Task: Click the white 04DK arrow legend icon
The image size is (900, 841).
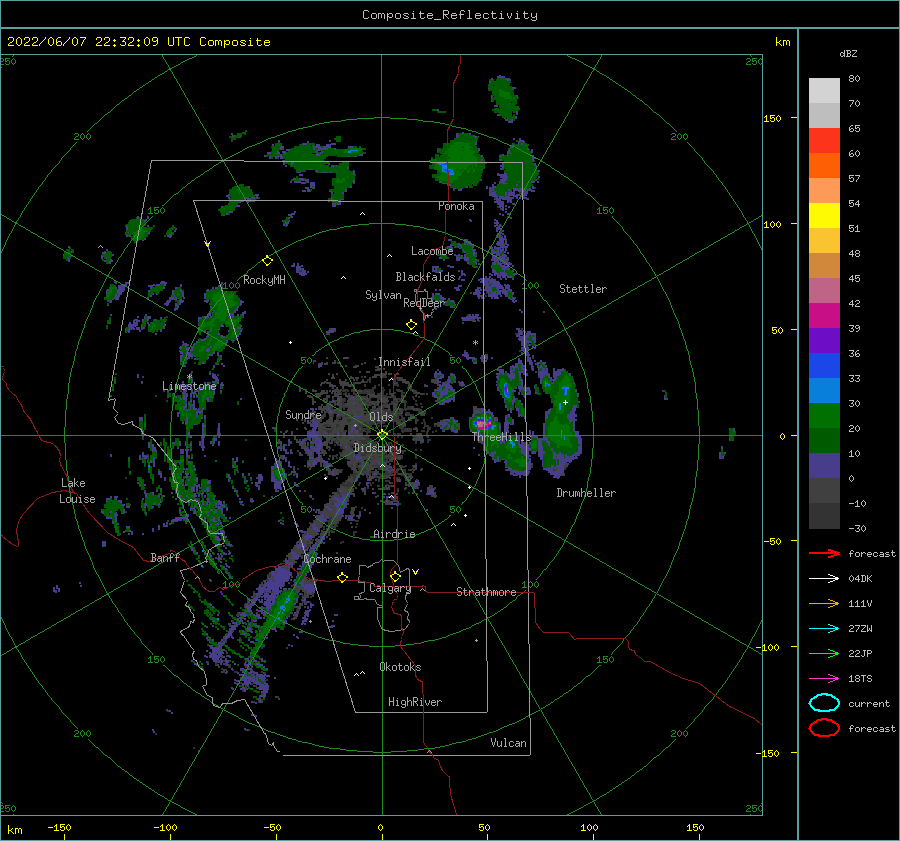Action: pos(824,579)
